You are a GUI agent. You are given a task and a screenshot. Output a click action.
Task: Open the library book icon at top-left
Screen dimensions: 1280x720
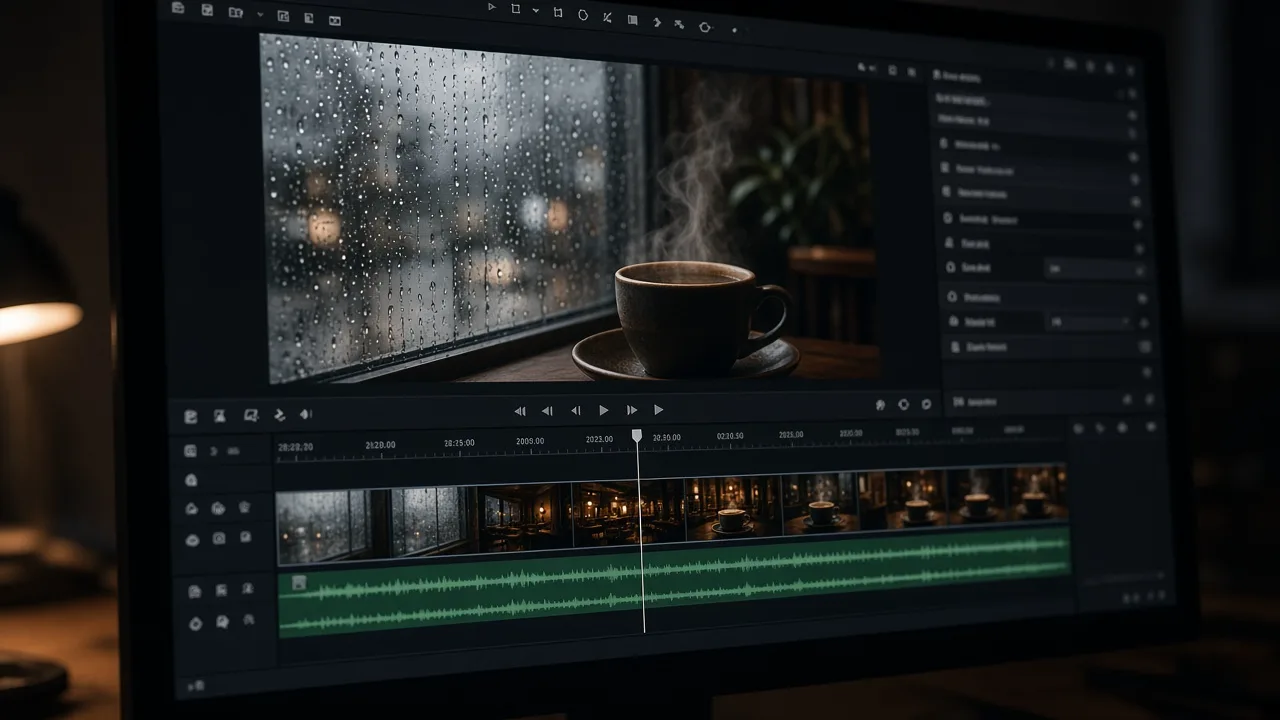coord(235,12)
